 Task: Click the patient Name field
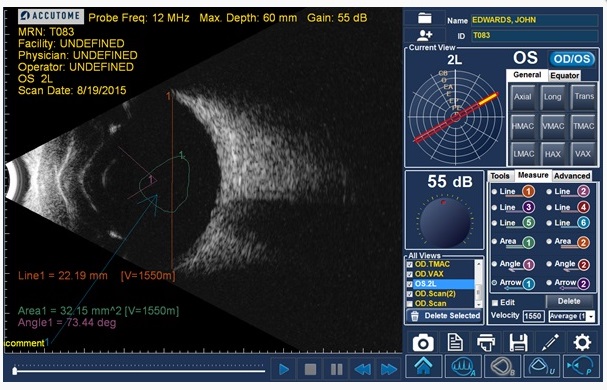point(534,20)
